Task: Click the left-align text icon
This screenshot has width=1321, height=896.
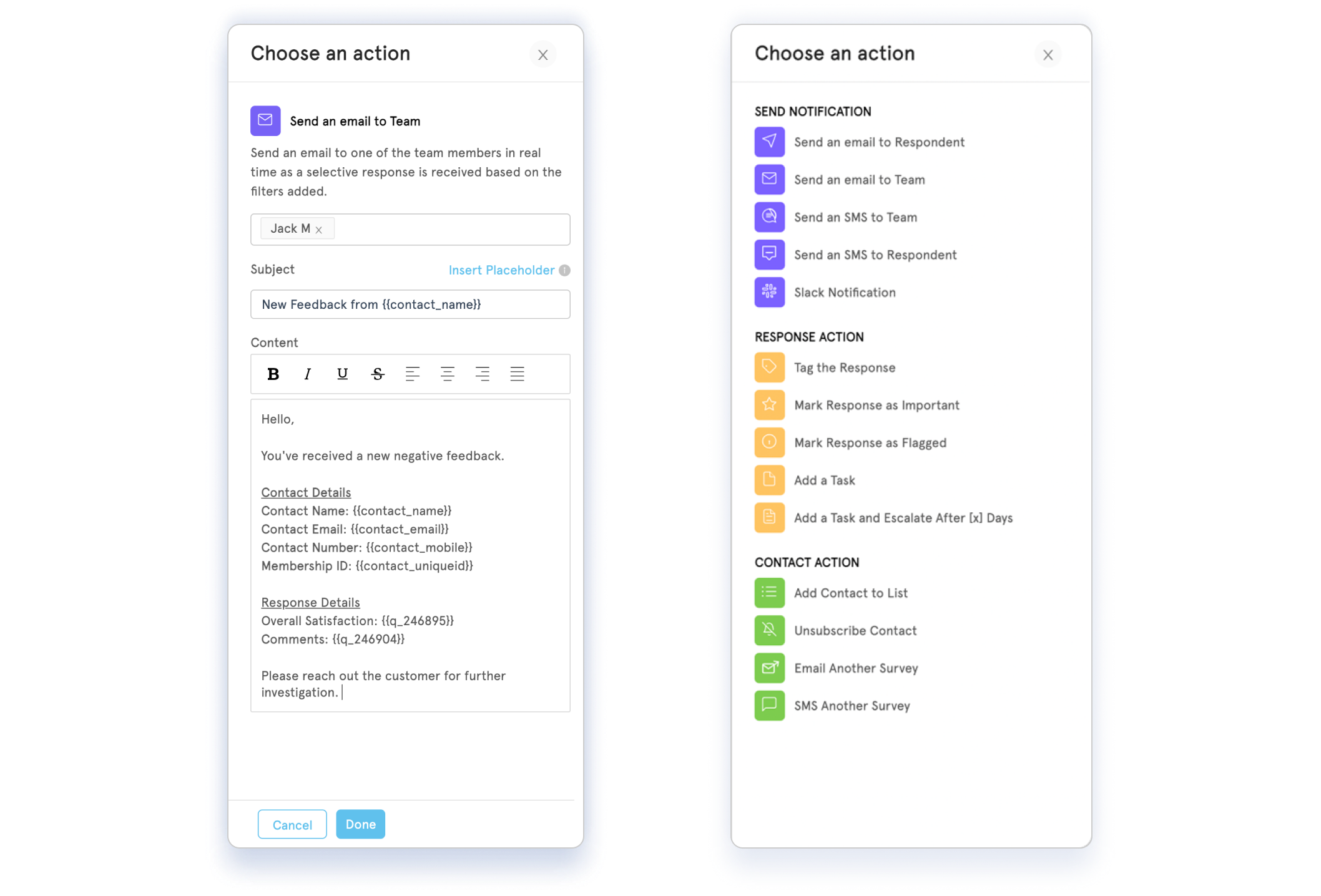Action: [x=412, y=374]
